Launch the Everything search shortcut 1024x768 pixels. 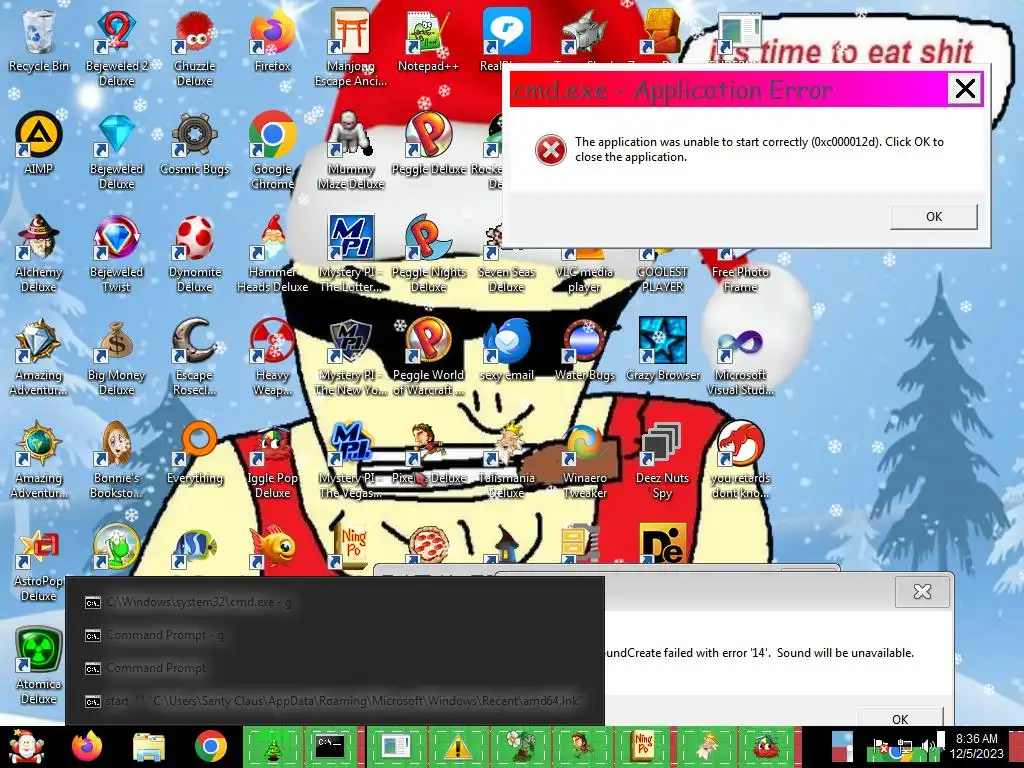pos(194,453)
